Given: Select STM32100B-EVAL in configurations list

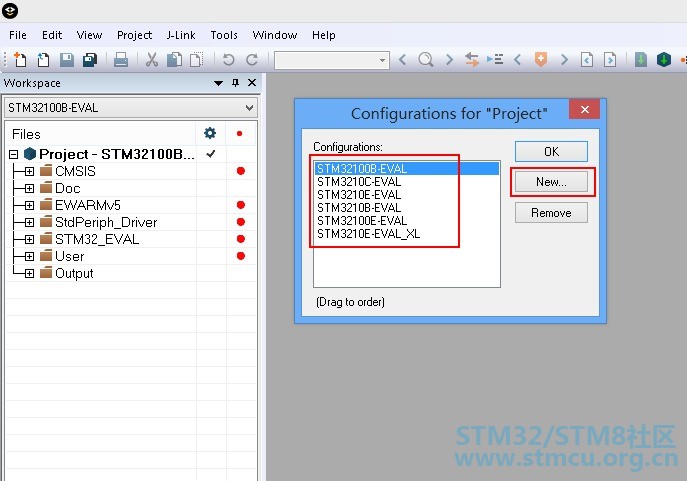Looking at the screenshot, I should 407,169.
